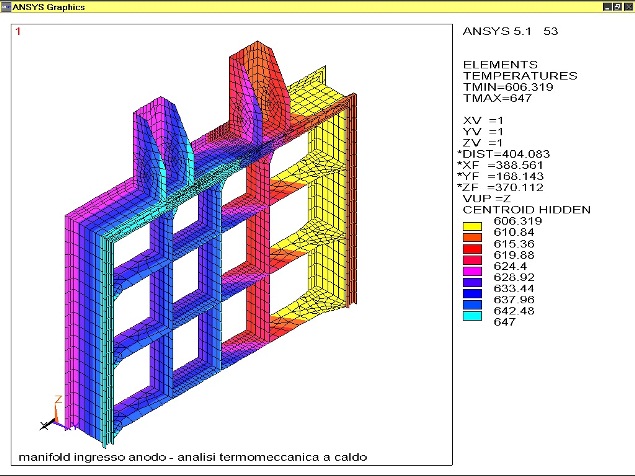
Task: Click the red Z axis label on the triad
Action: tap(58, 399)
